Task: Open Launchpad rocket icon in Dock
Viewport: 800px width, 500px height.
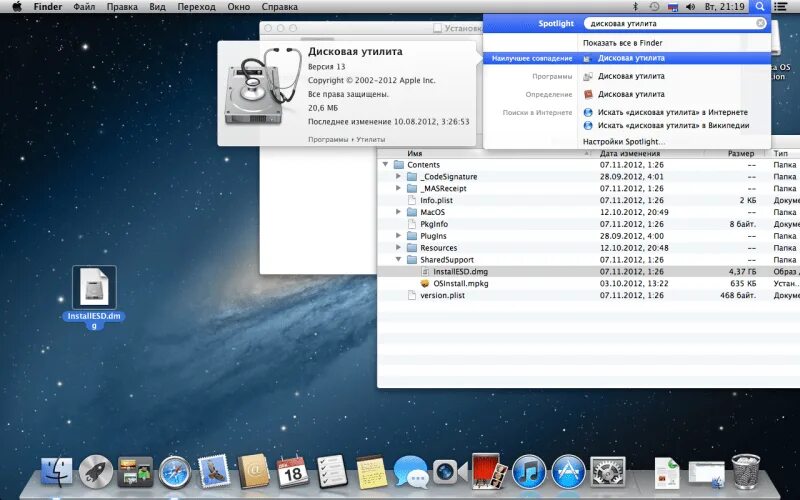Action: (x=96, y=471)
